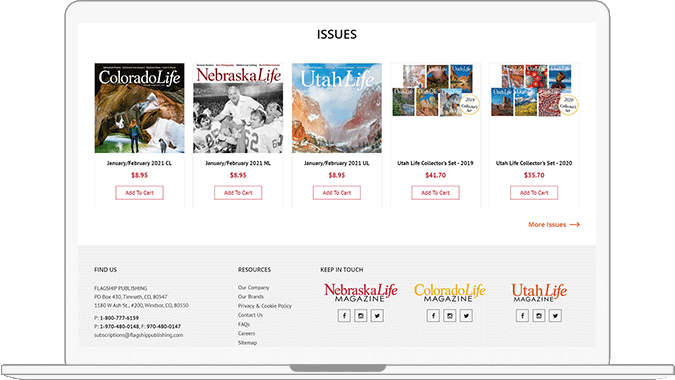The height and width of the screenshot is (380, 675).
Task: Click Utah Life Collector's Set - 2020 title
Action: pos(534,163)
